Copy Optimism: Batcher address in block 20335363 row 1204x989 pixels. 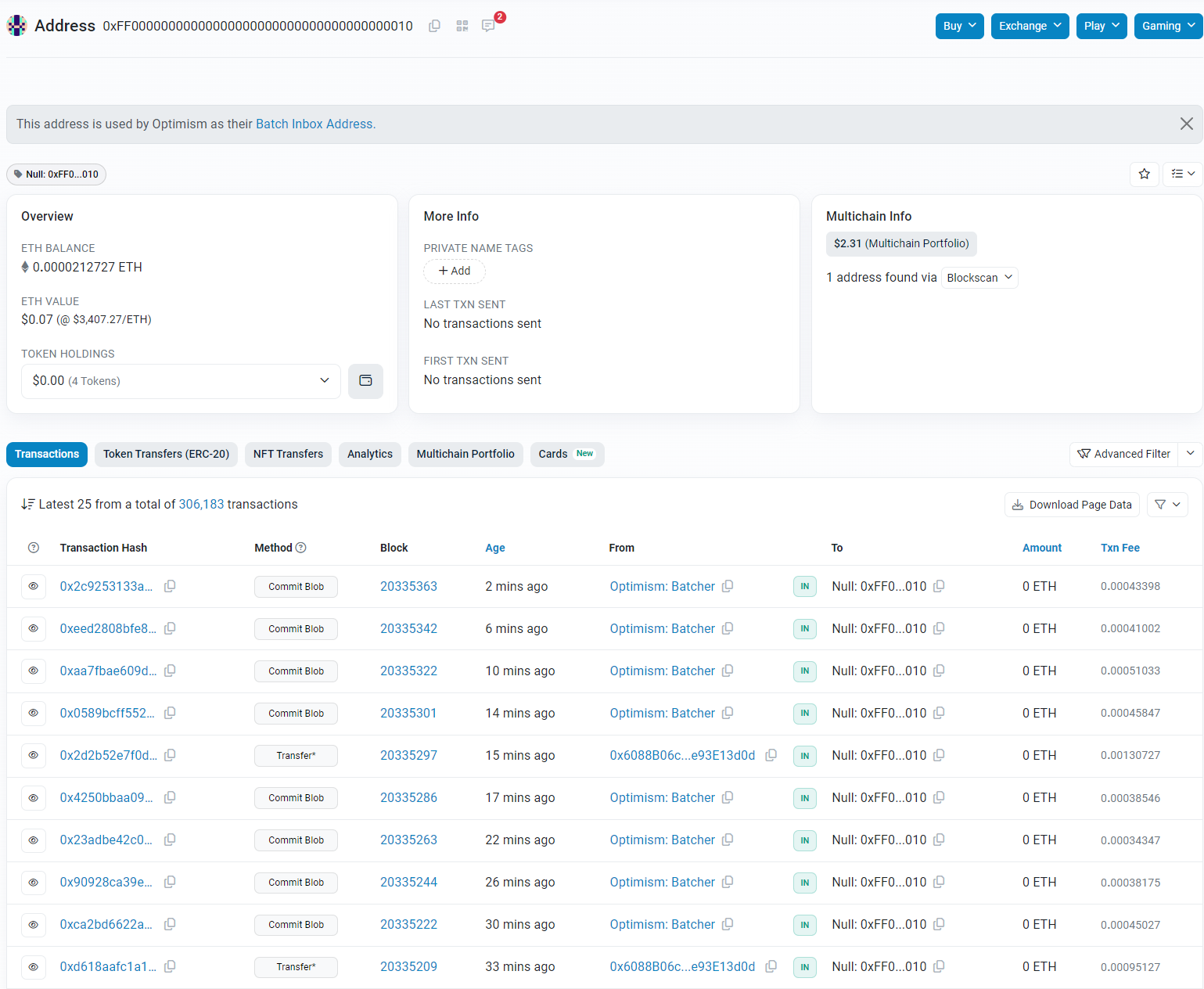728,586
